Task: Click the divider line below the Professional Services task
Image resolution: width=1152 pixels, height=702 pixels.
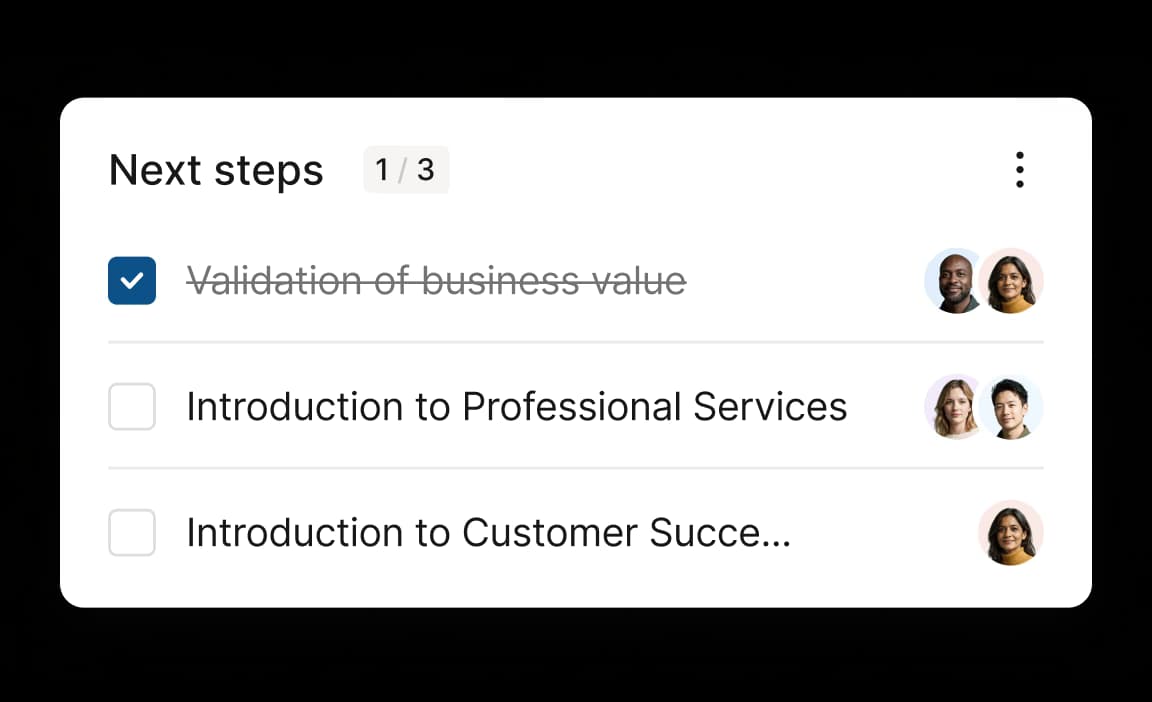Action: [x=575, y=468]
